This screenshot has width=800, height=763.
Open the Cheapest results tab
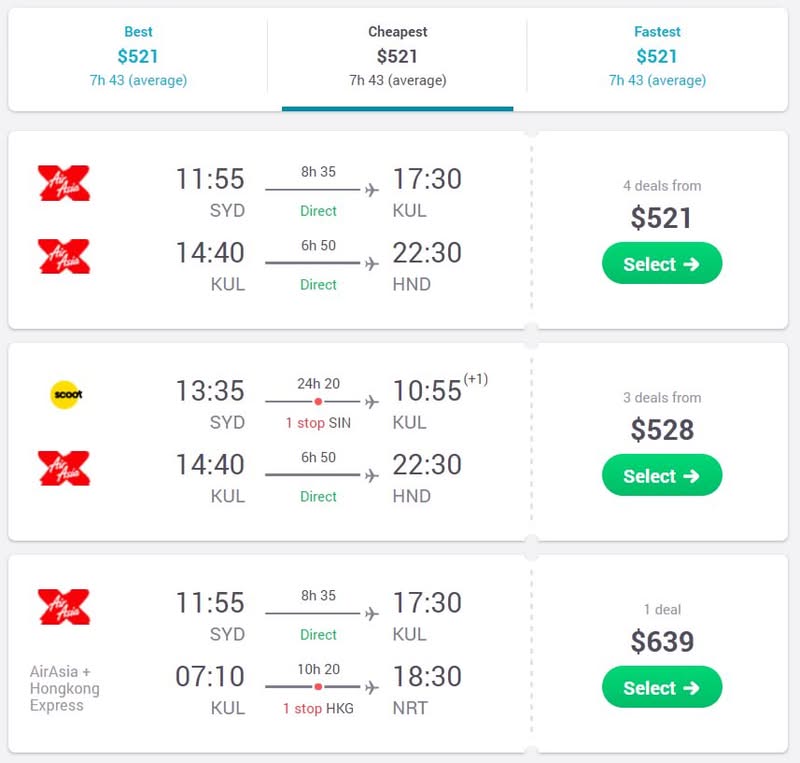point(397,55)
